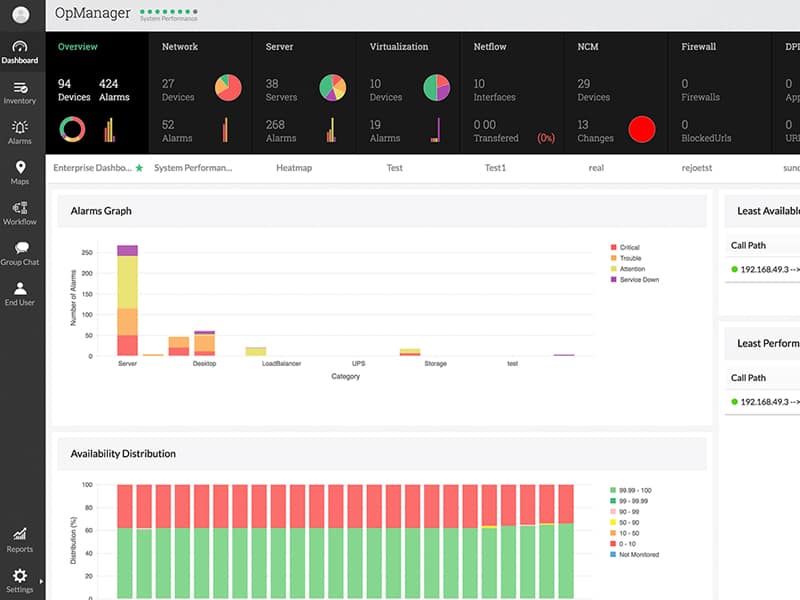Open the Group Chat icon
This screenshot has height=600, width=800.
[x=20, y=248]
